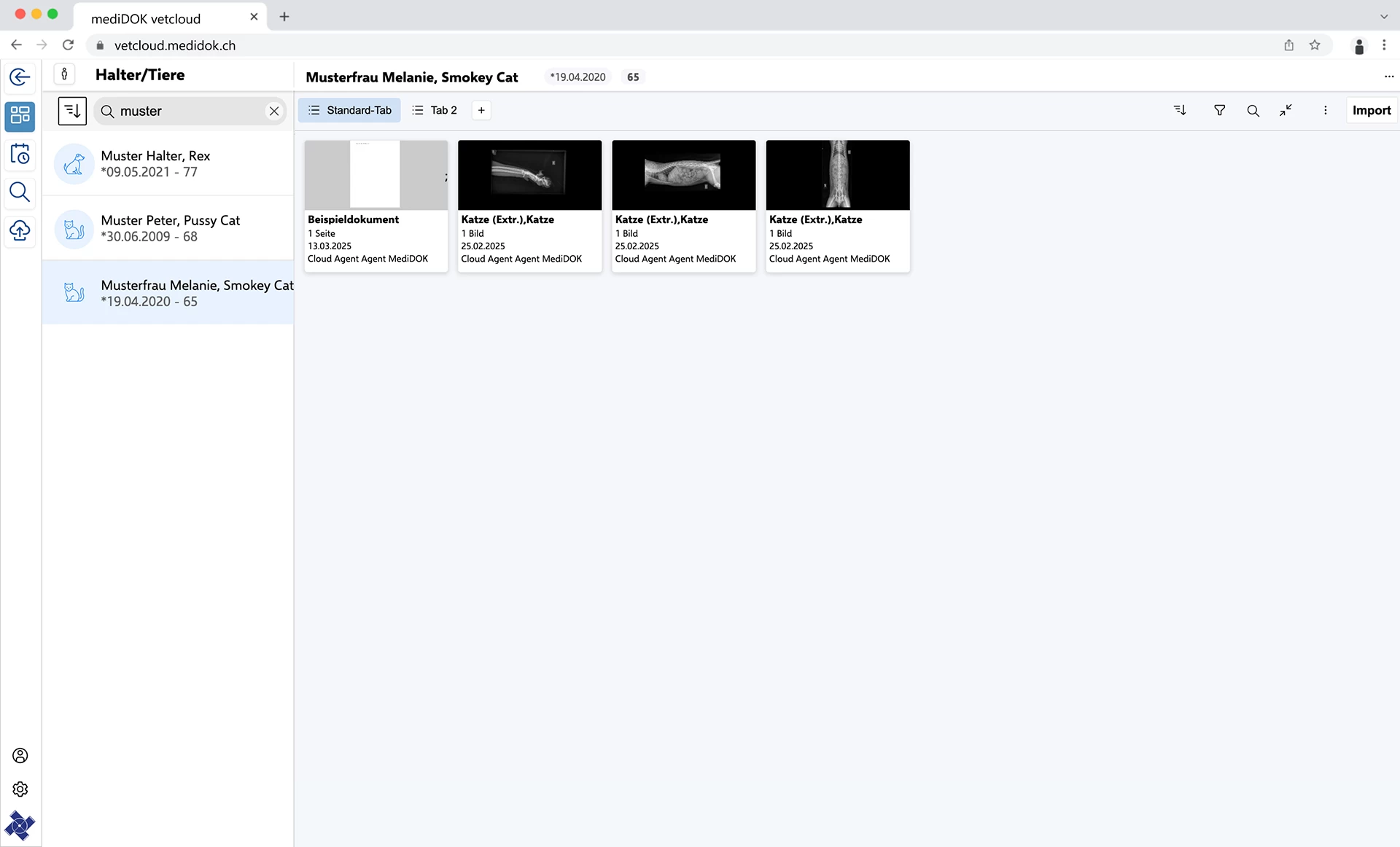Open the patient list sort order button
Screen dimensions: 1400x847
[72, 111]
